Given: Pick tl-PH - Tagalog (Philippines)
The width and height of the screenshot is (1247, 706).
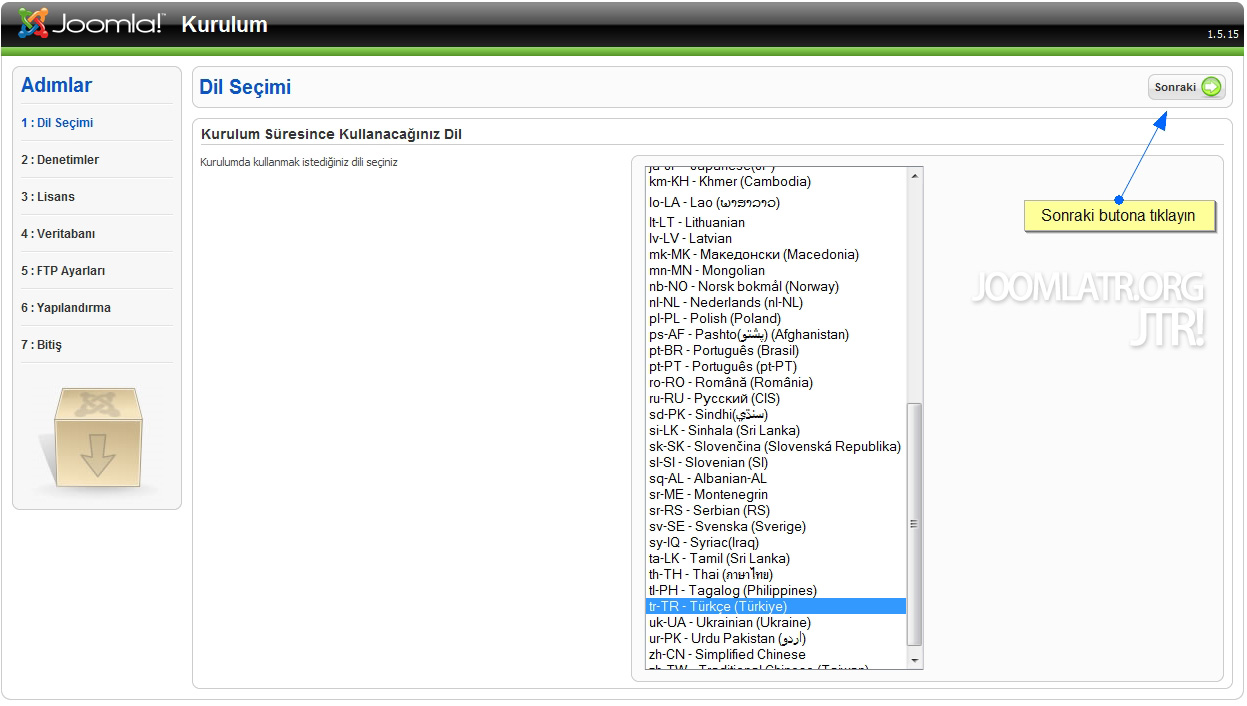Looking at the screenshot, I should tap(776, 590).
